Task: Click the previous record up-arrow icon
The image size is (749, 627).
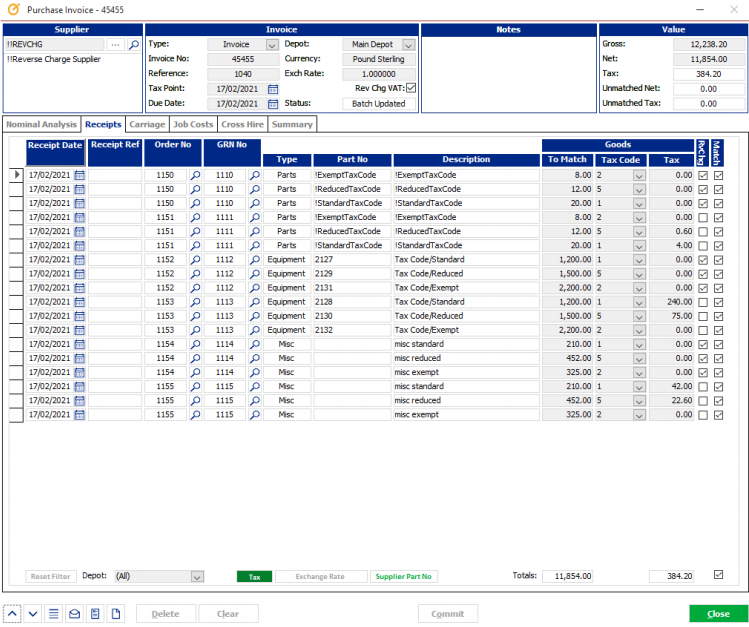Action: coord(12,614)
